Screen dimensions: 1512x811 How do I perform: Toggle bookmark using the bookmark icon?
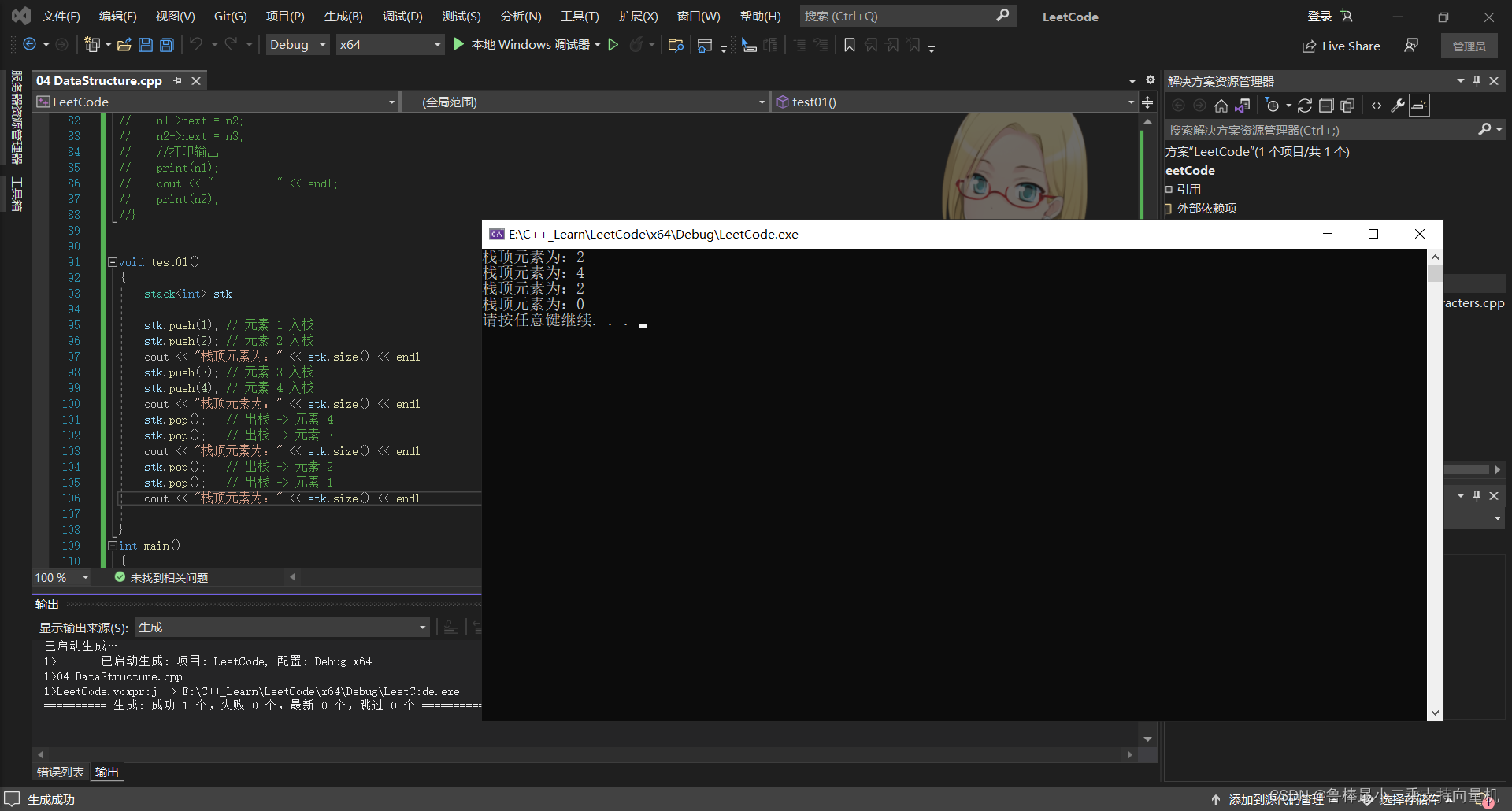tap(850, 45)
